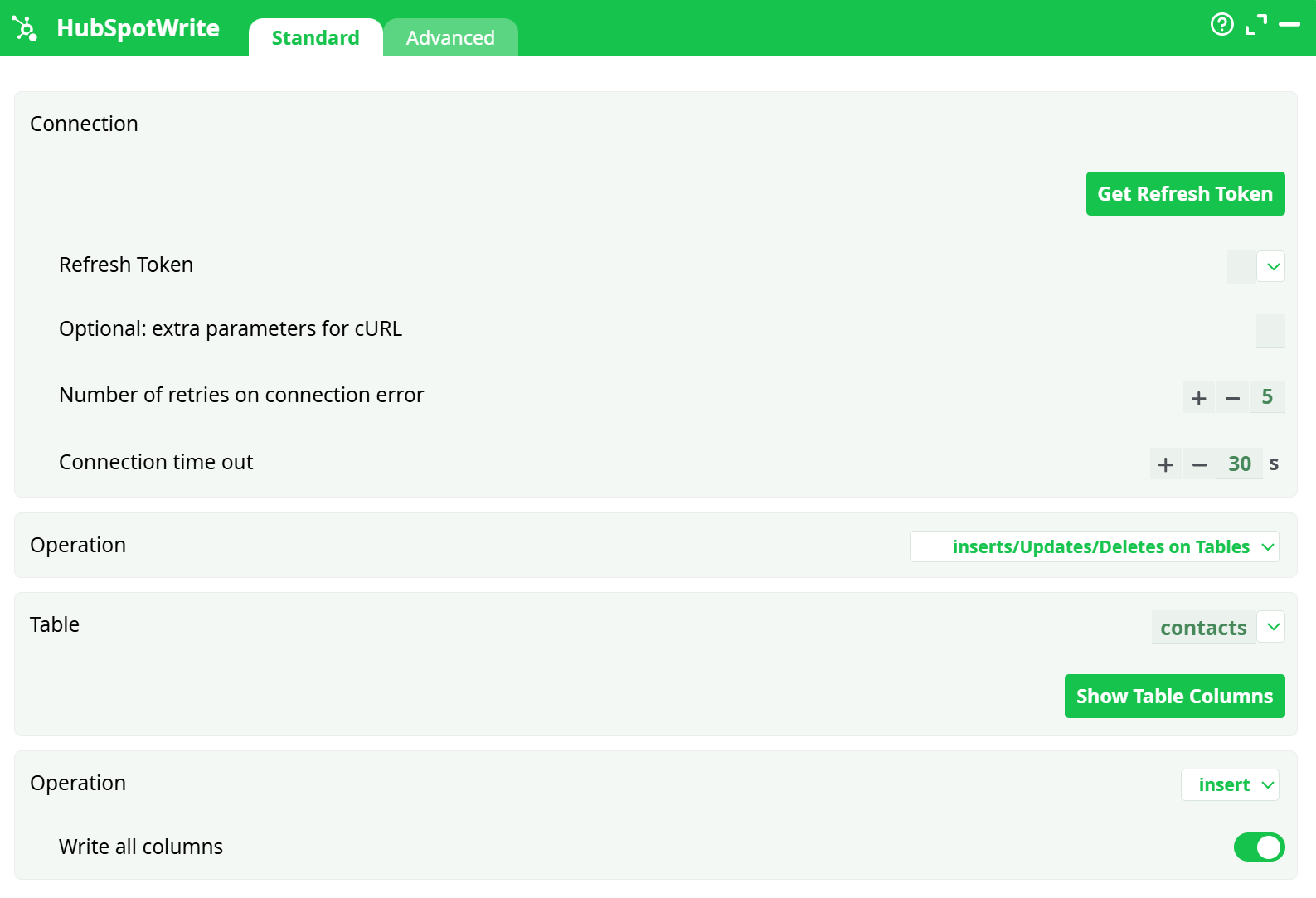1316x898 pixels.
Task: Switch to the Standard tab
Action: coord(316,37)
